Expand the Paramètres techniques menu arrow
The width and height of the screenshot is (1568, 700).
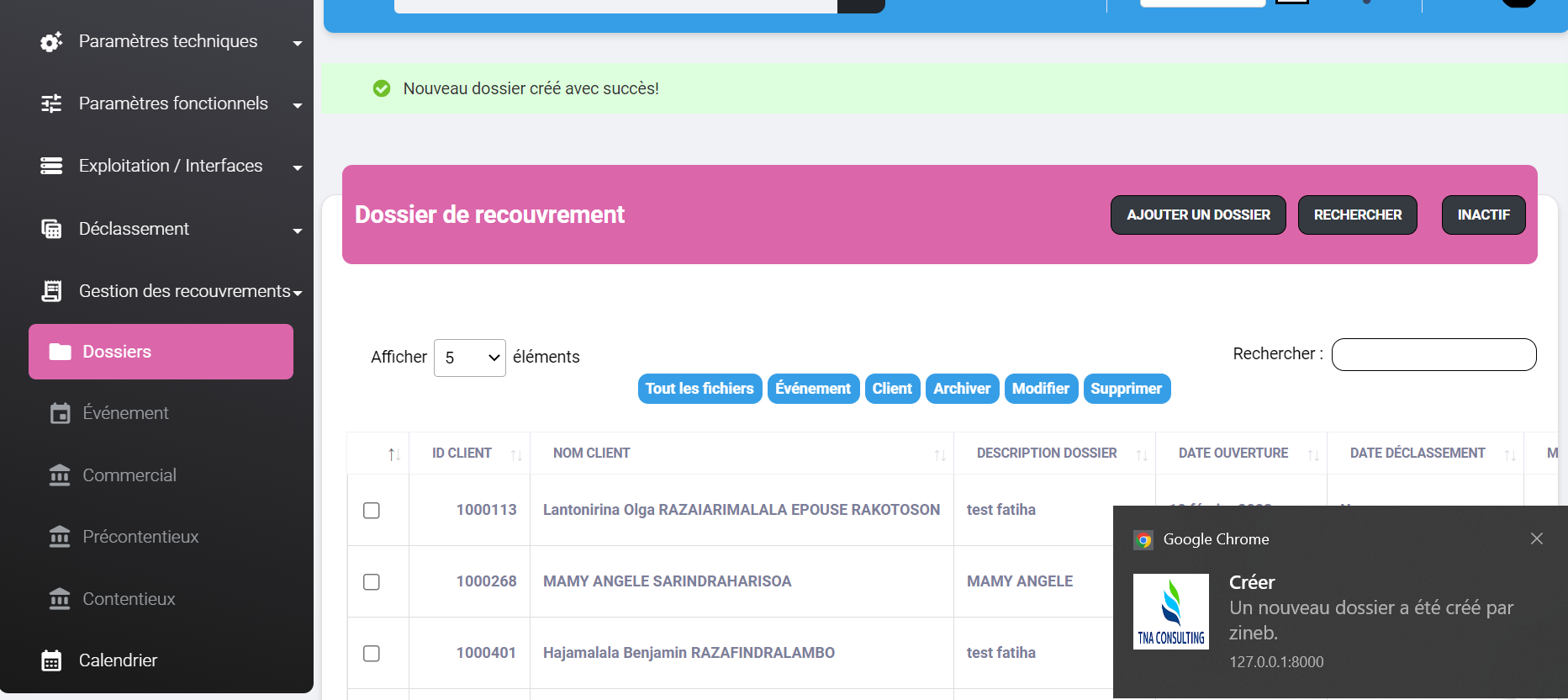coord(297,43)
